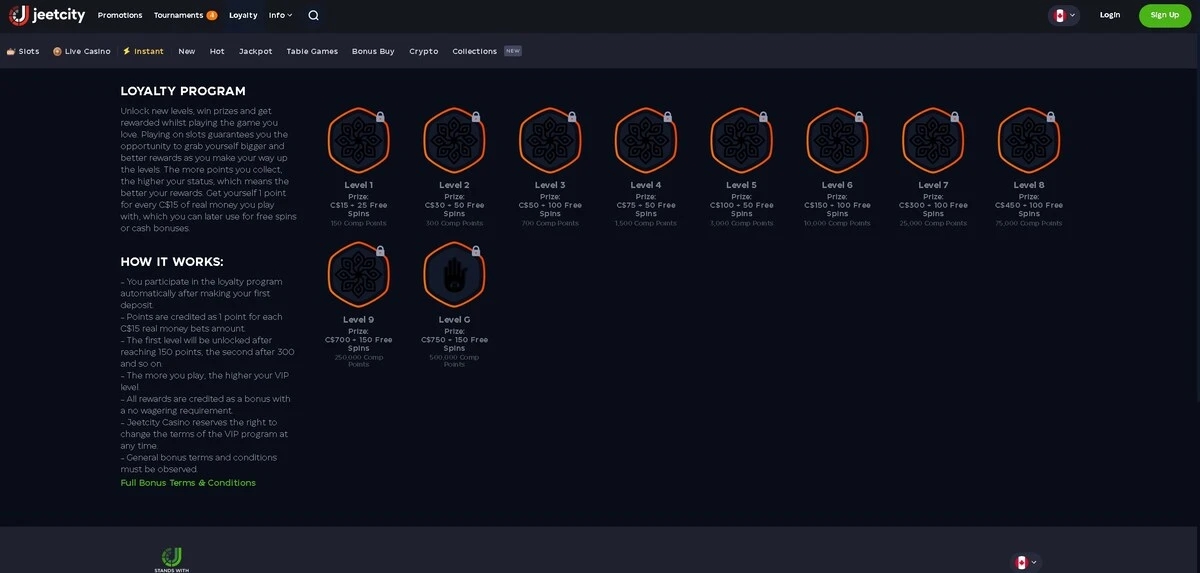The height and width of the screenshot is (573, 1200).
Task: Click the '150 Comp Points' text
Action: click(x=359, y=223)
